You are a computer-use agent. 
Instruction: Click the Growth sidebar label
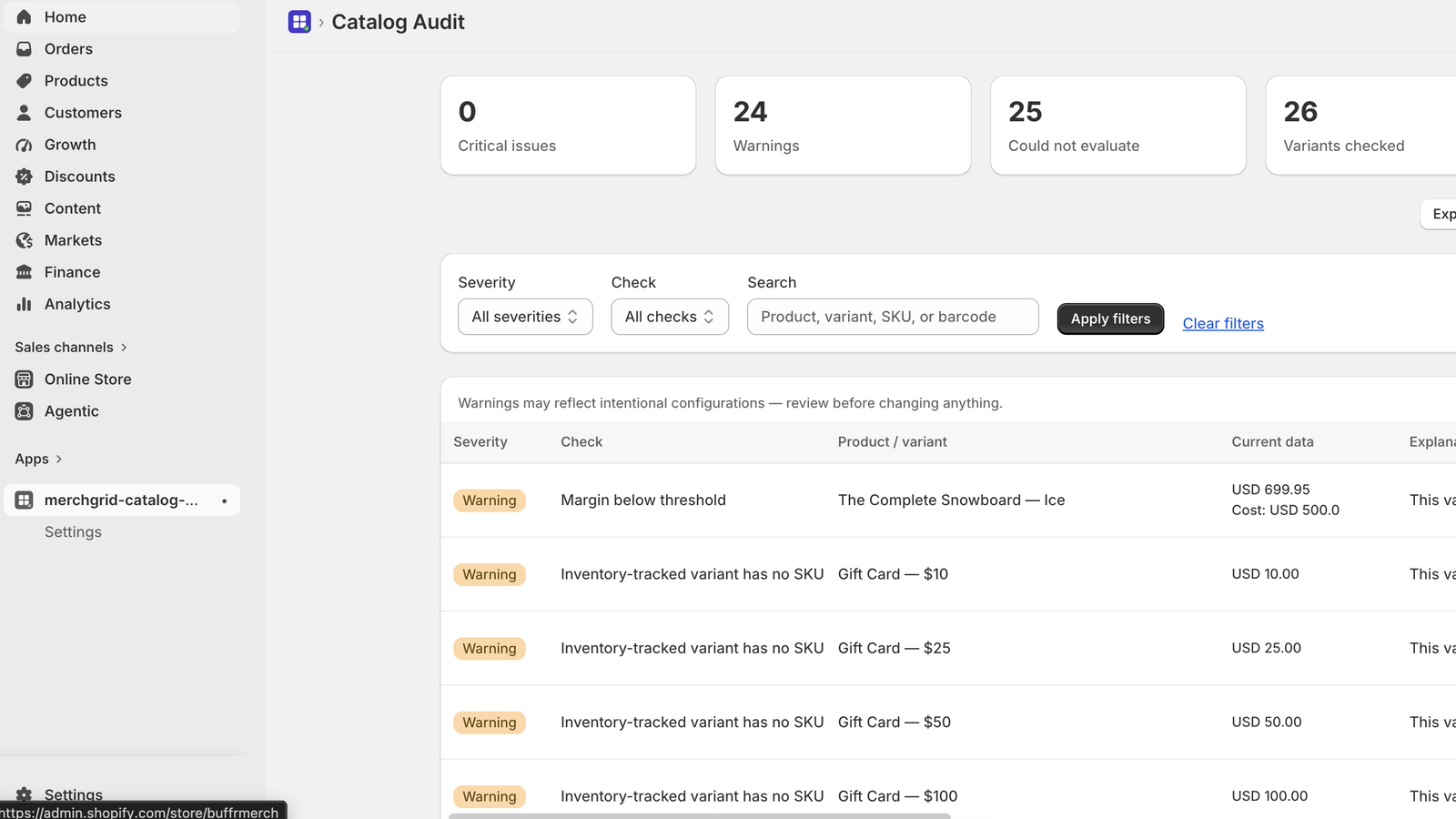pyautogui.click(x=70, y=145)
